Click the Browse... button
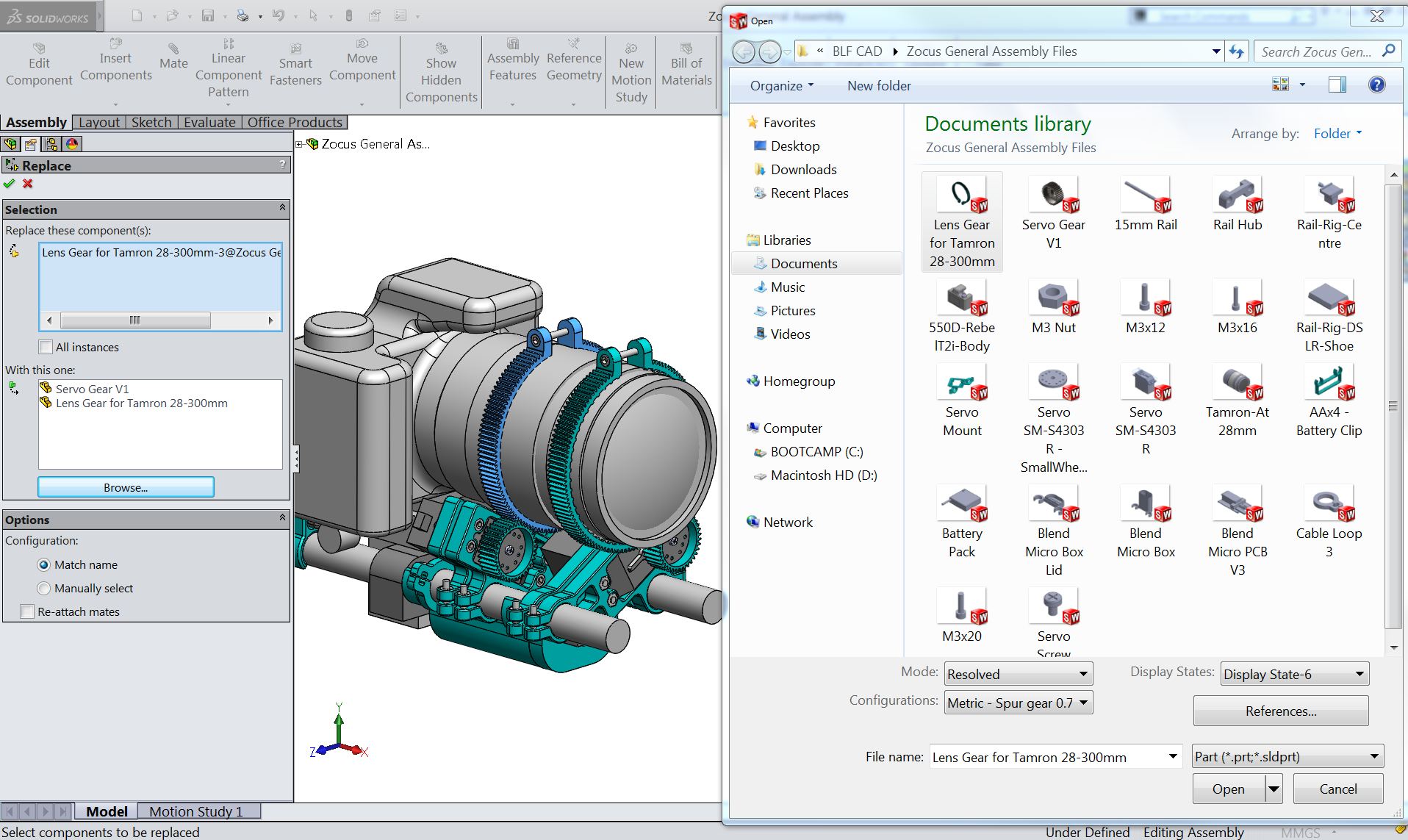This screenshot has width=1408, height=840. tap(126, 487)
